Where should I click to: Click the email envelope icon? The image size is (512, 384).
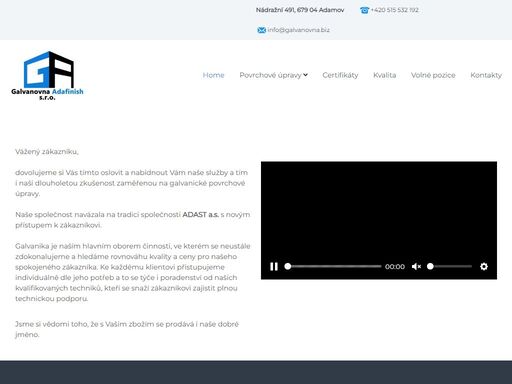coord(262,30)
